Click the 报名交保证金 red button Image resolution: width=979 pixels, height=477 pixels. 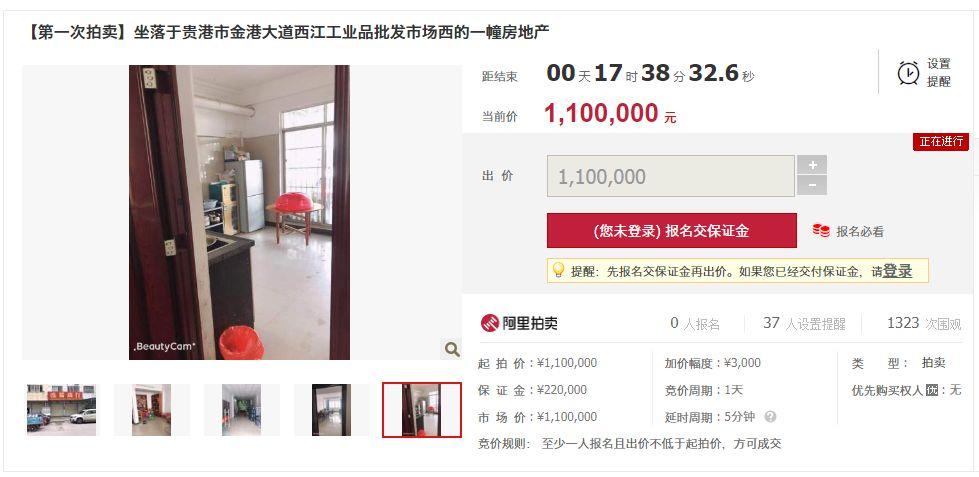(x=672, y=230)
